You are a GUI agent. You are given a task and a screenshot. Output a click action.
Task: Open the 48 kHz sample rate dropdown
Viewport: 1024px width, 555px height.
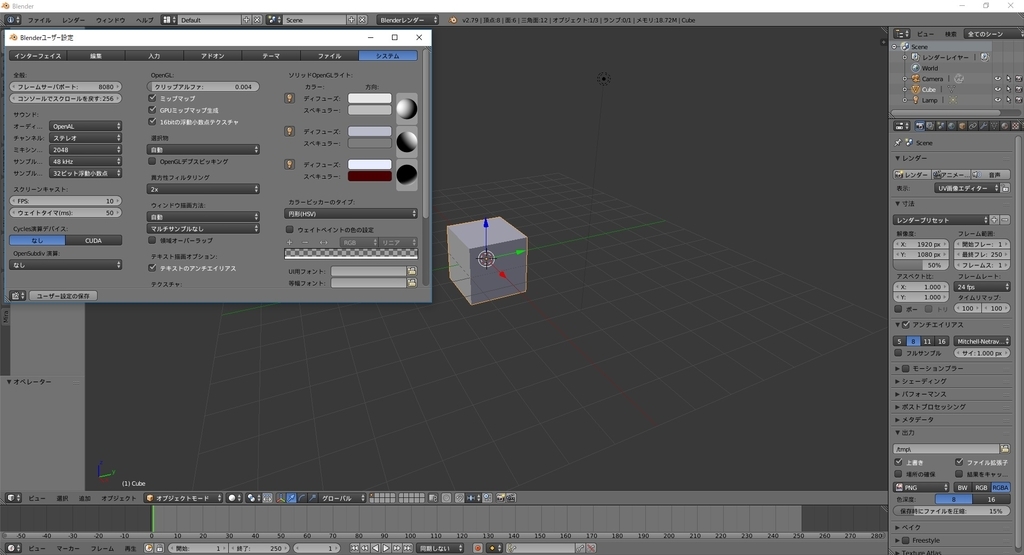[x=86, y=161]
